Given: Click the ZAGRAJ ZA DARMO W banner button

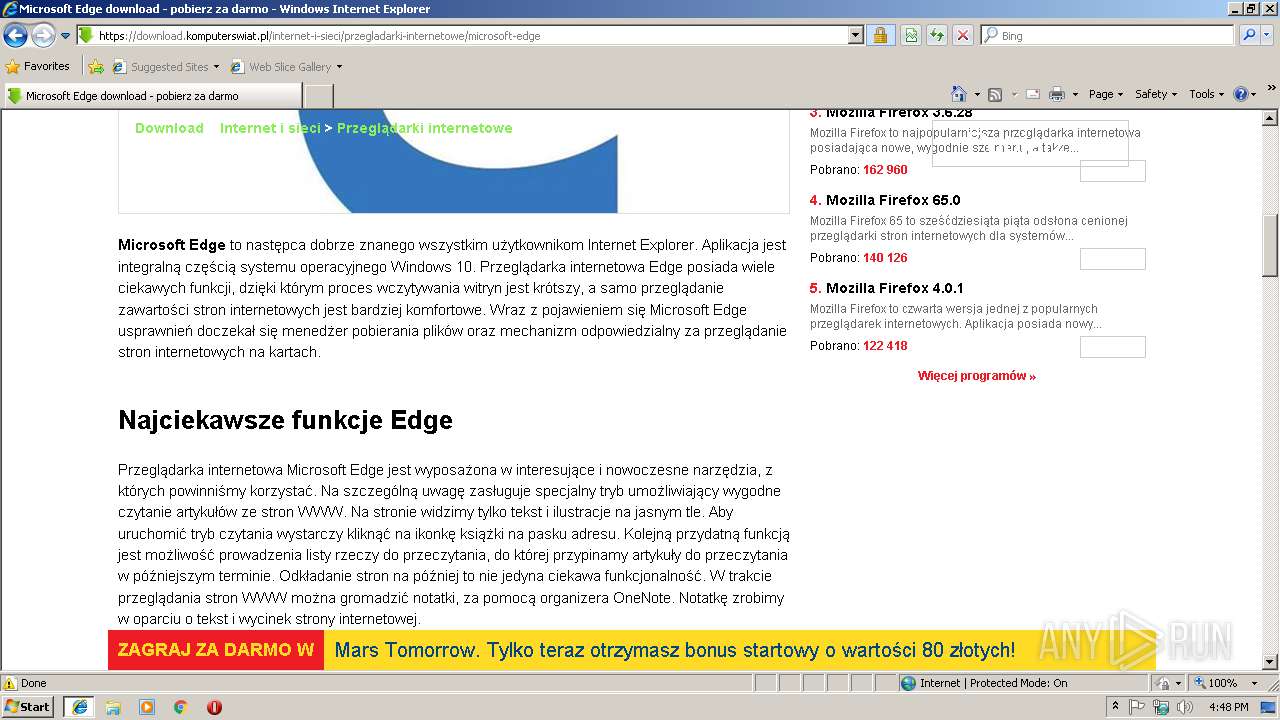Looking at the screenshot, I should pyautogui.click(x=216, y=650).
